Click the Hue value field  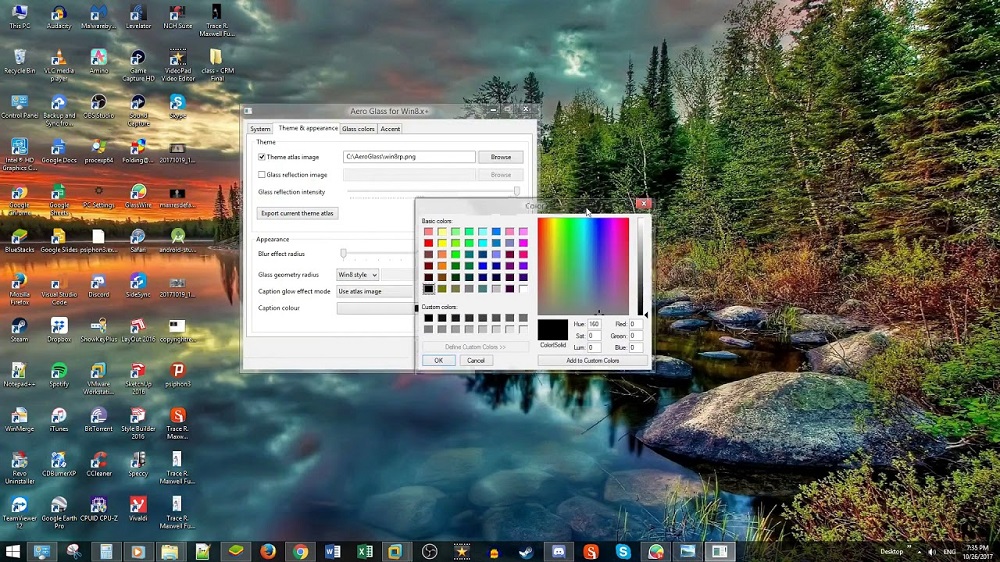point(594,324)
